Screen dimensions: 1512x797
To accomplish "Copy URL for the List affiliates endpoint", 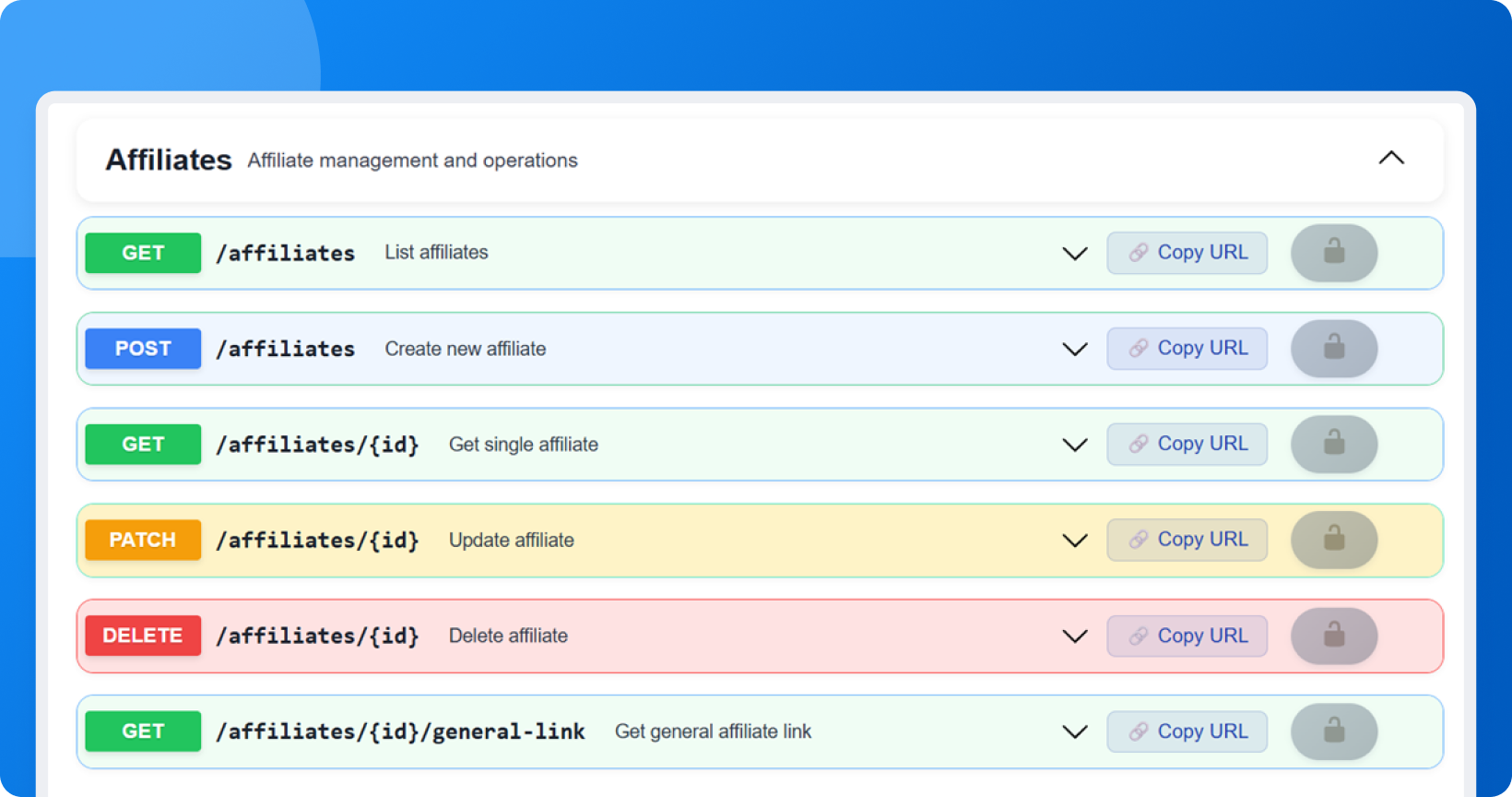I will point(1187,253).
